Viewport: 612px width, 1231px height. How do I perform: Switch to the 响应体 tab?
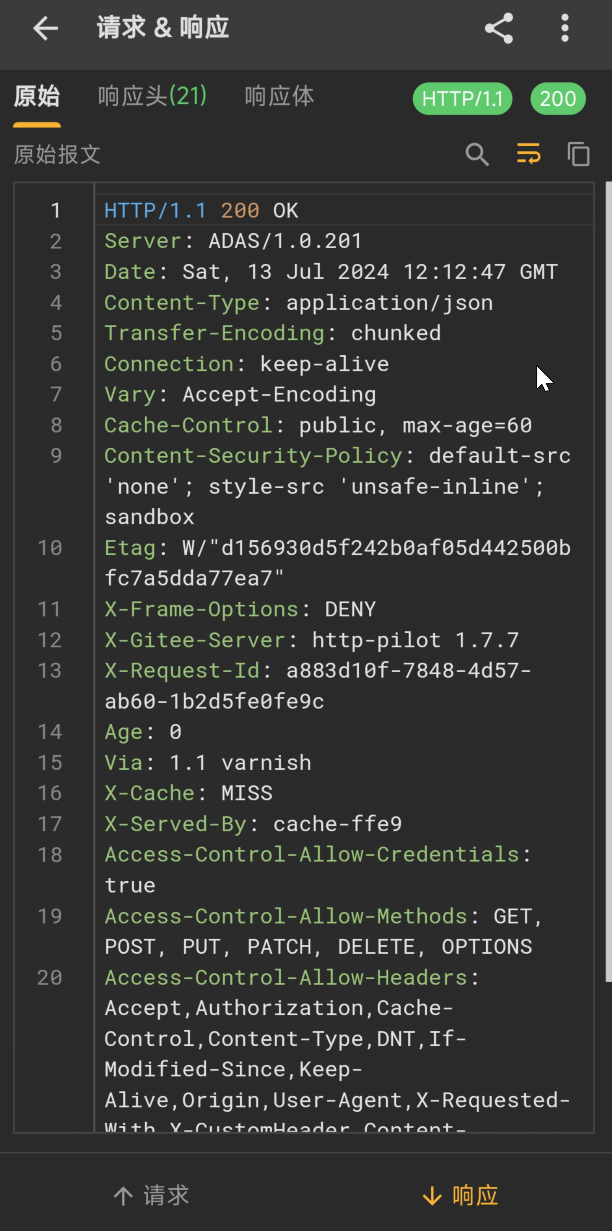point(280,97)
